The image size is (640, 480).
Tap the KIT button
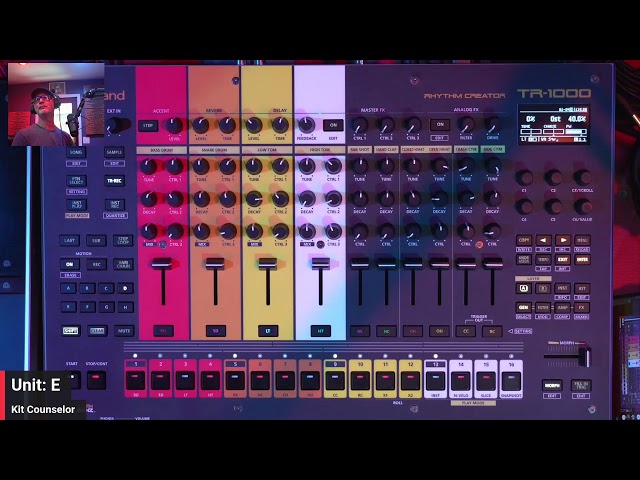[x=582, y=288]
